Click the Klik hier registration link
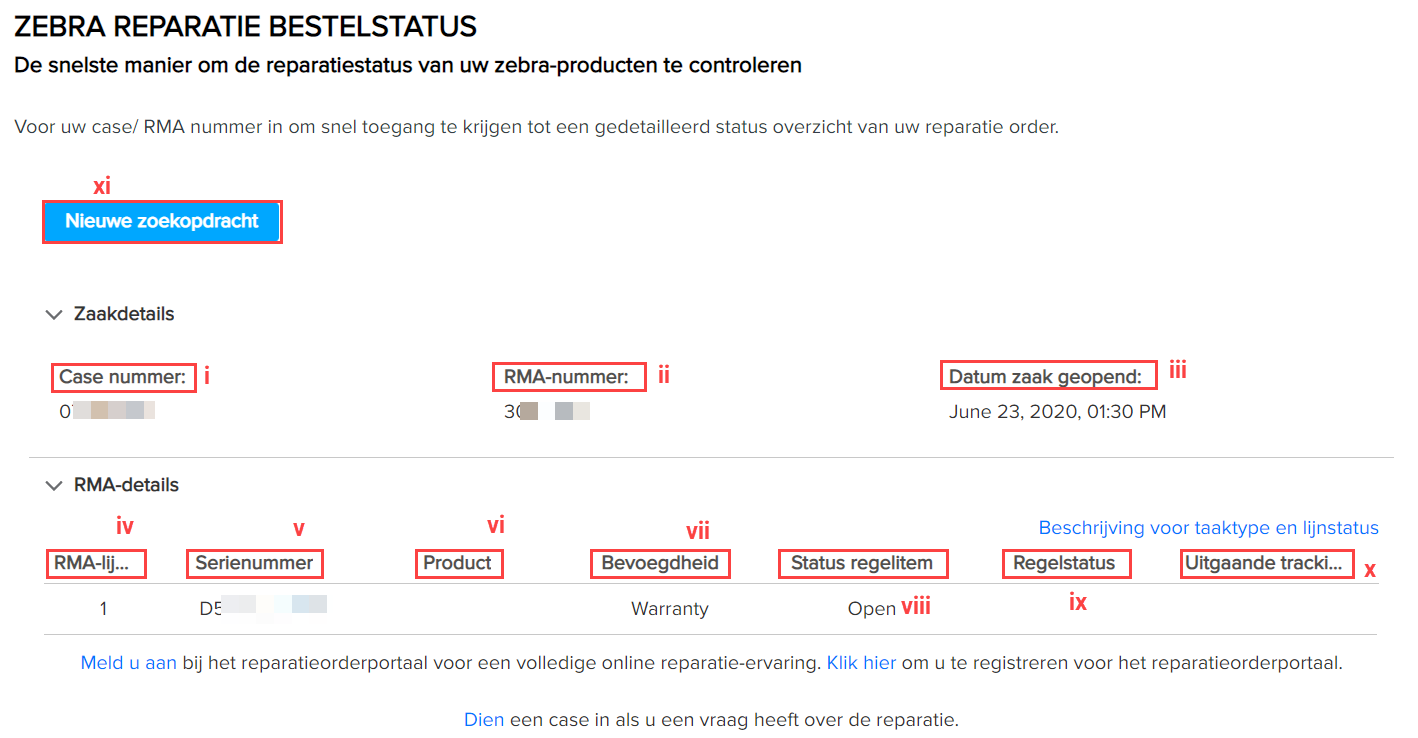The image size is (1418, 738). click(862, 662)
